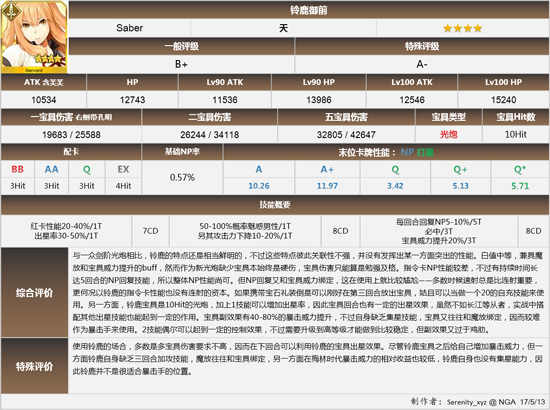Click the 'Lv100 ATK' column header
This screenshot has width=550, height=410.
412,82
